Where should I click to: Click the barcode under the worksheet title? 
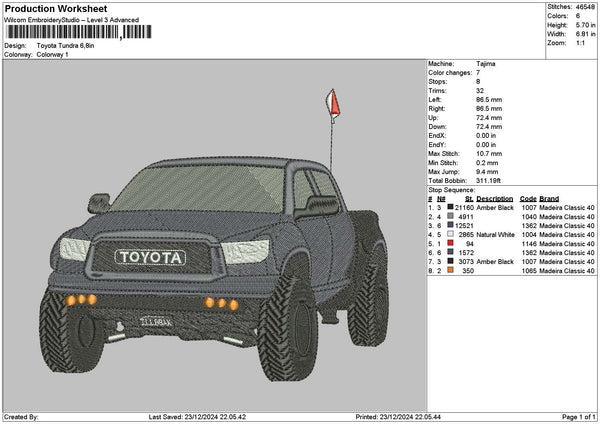[x=79, y=32]
